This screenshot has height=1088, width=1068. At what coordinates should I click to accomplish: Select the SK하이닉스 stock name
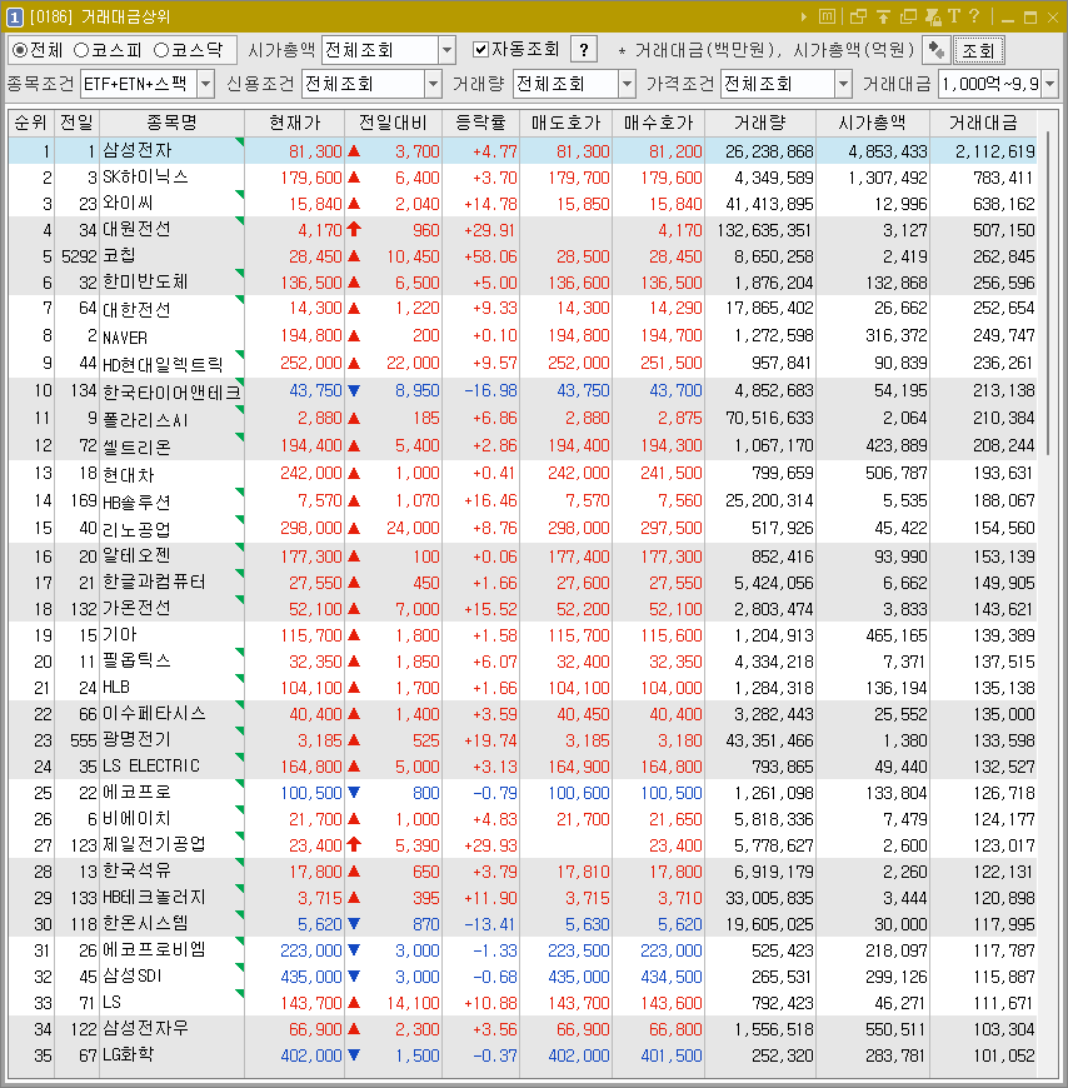tap(145, 177)
